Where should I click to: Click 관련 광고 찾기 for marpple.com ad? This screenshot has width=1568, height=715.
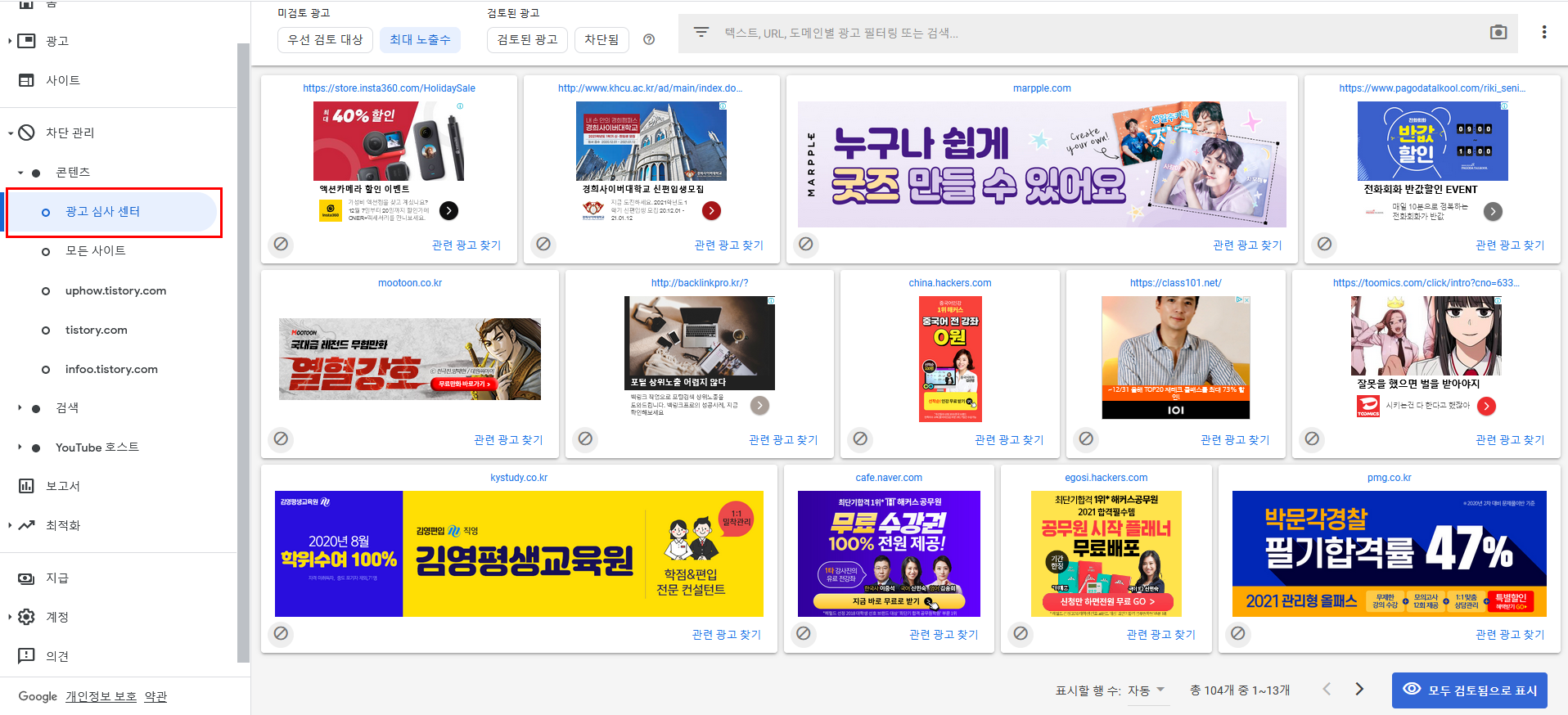pos(1247,245)
